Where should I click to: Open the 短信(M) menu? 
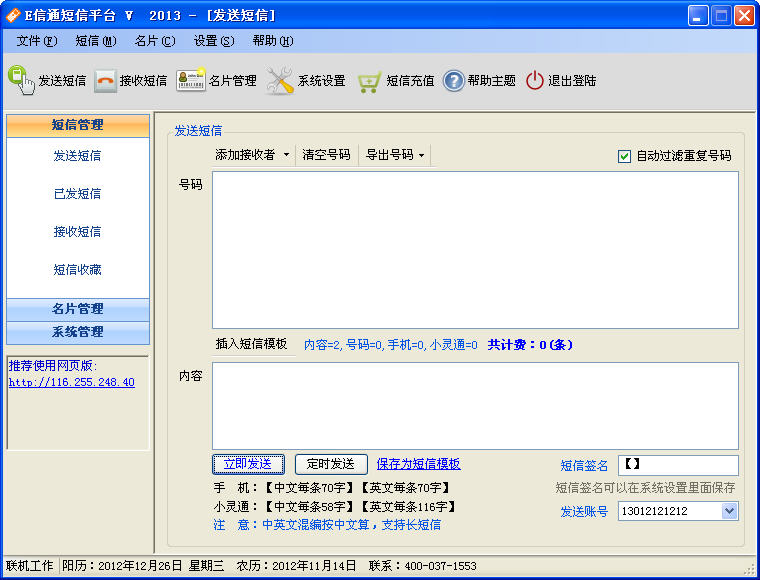pyautogui.click(x=96, y=41)
